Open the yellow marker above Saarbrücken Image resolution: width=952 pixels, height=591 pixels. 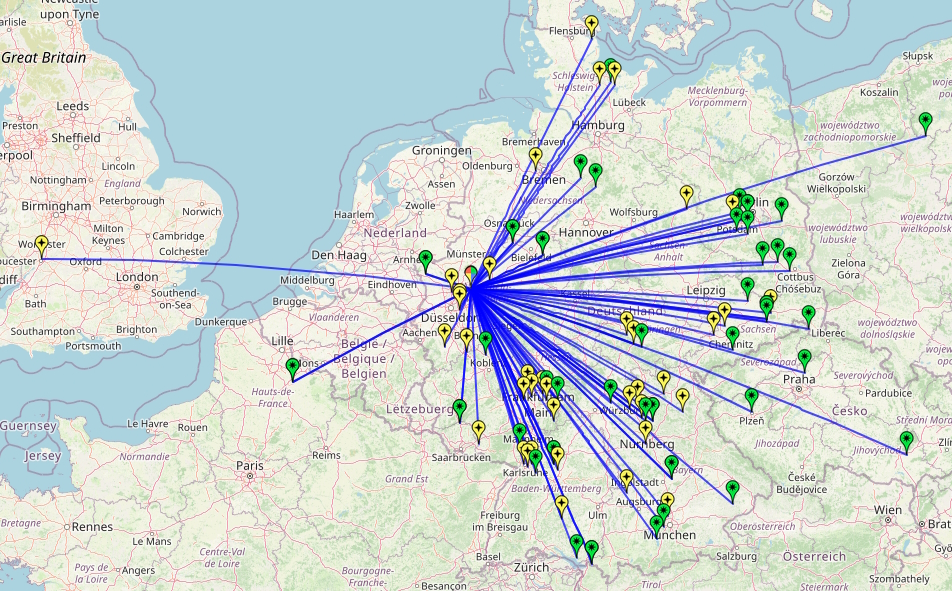pos(479,430)
